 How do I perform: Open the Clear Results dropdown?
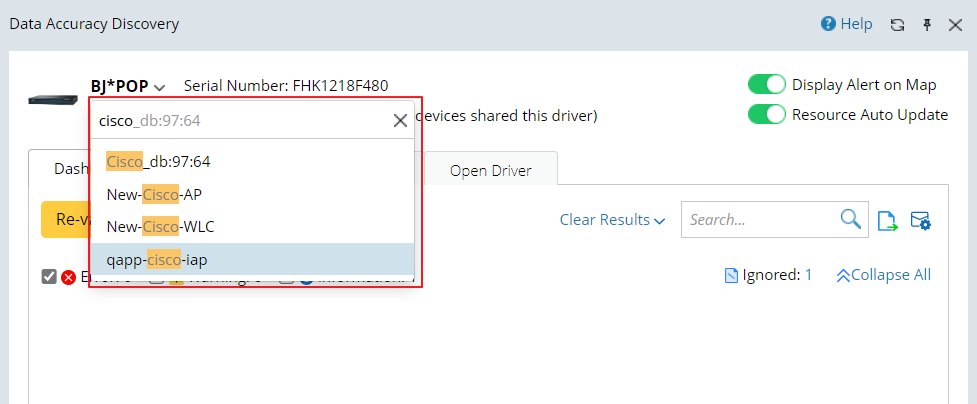coord(612,220)
